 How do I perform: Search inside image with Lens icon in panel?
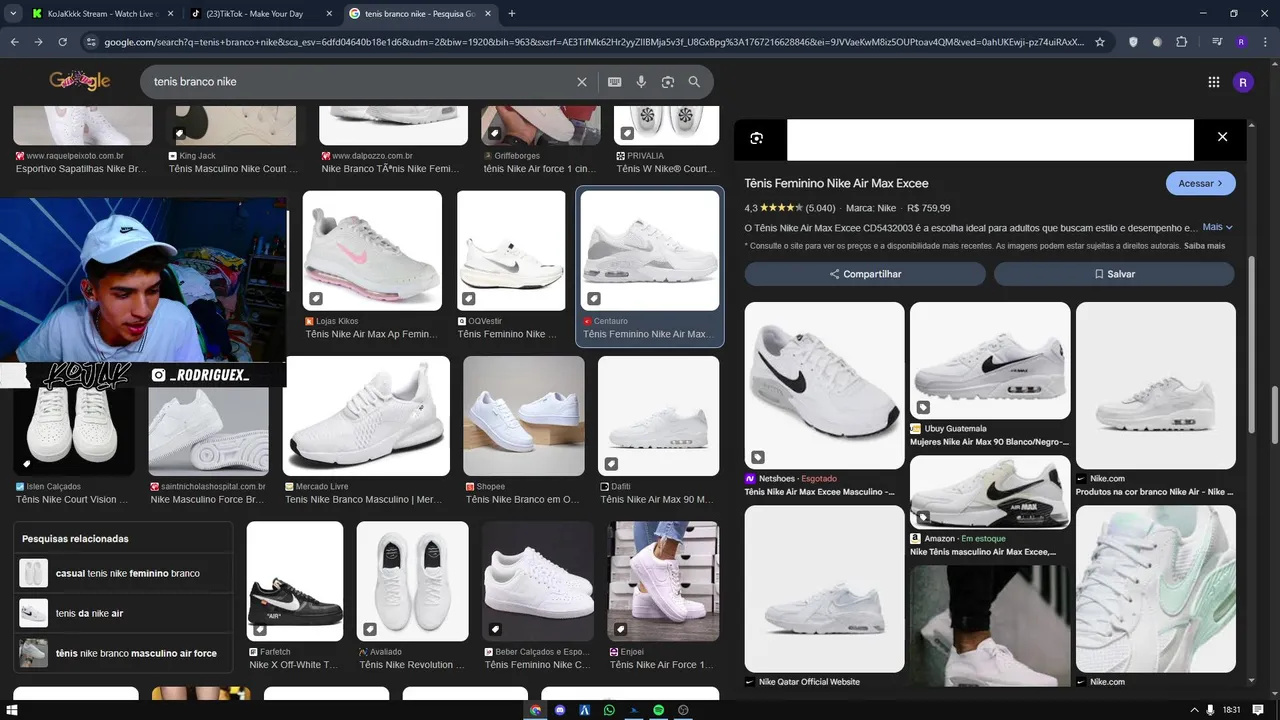(x=757, y=138)
